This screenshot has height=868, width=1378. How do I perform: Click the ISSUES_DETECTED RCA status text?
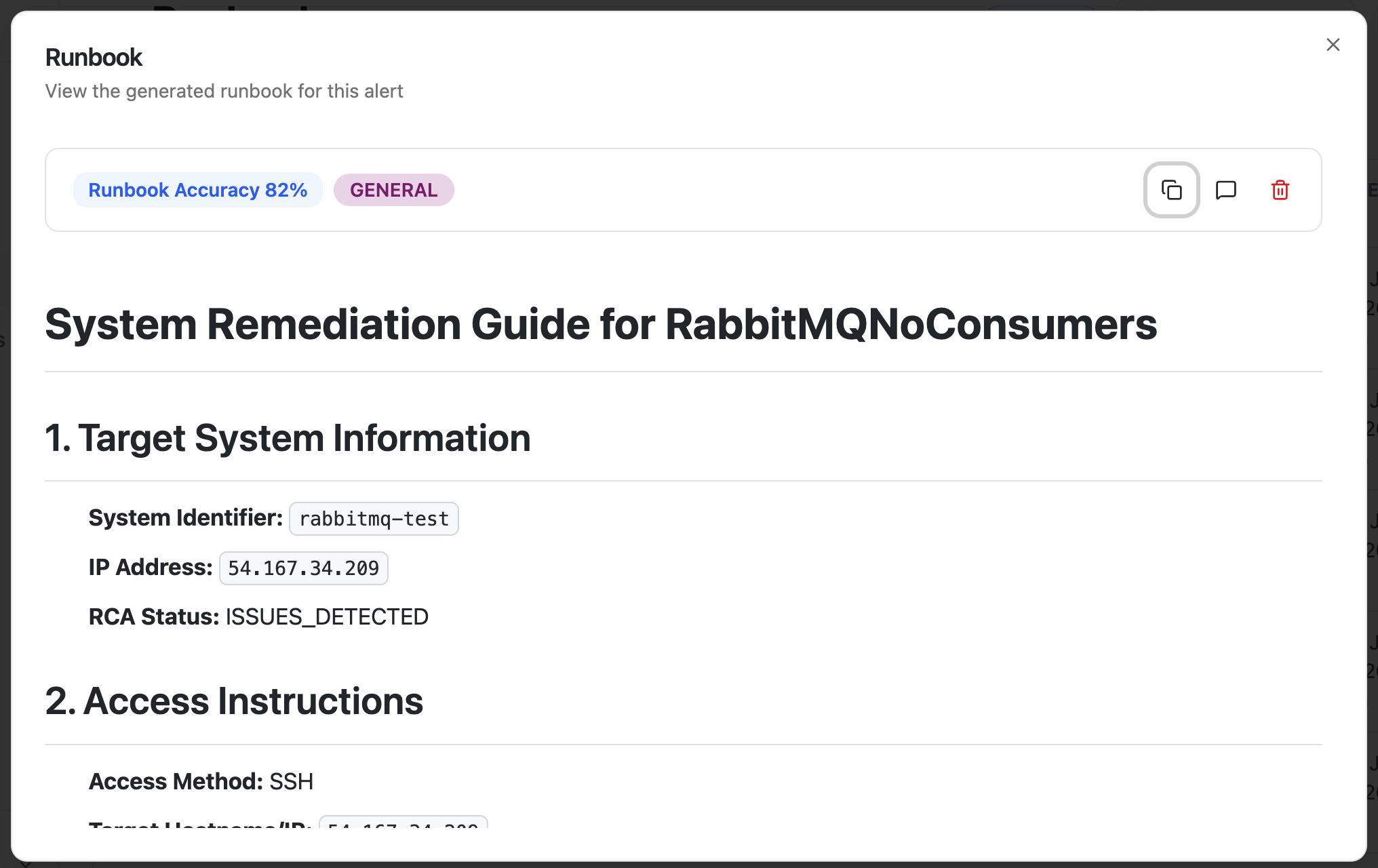[x=326, y=617]
